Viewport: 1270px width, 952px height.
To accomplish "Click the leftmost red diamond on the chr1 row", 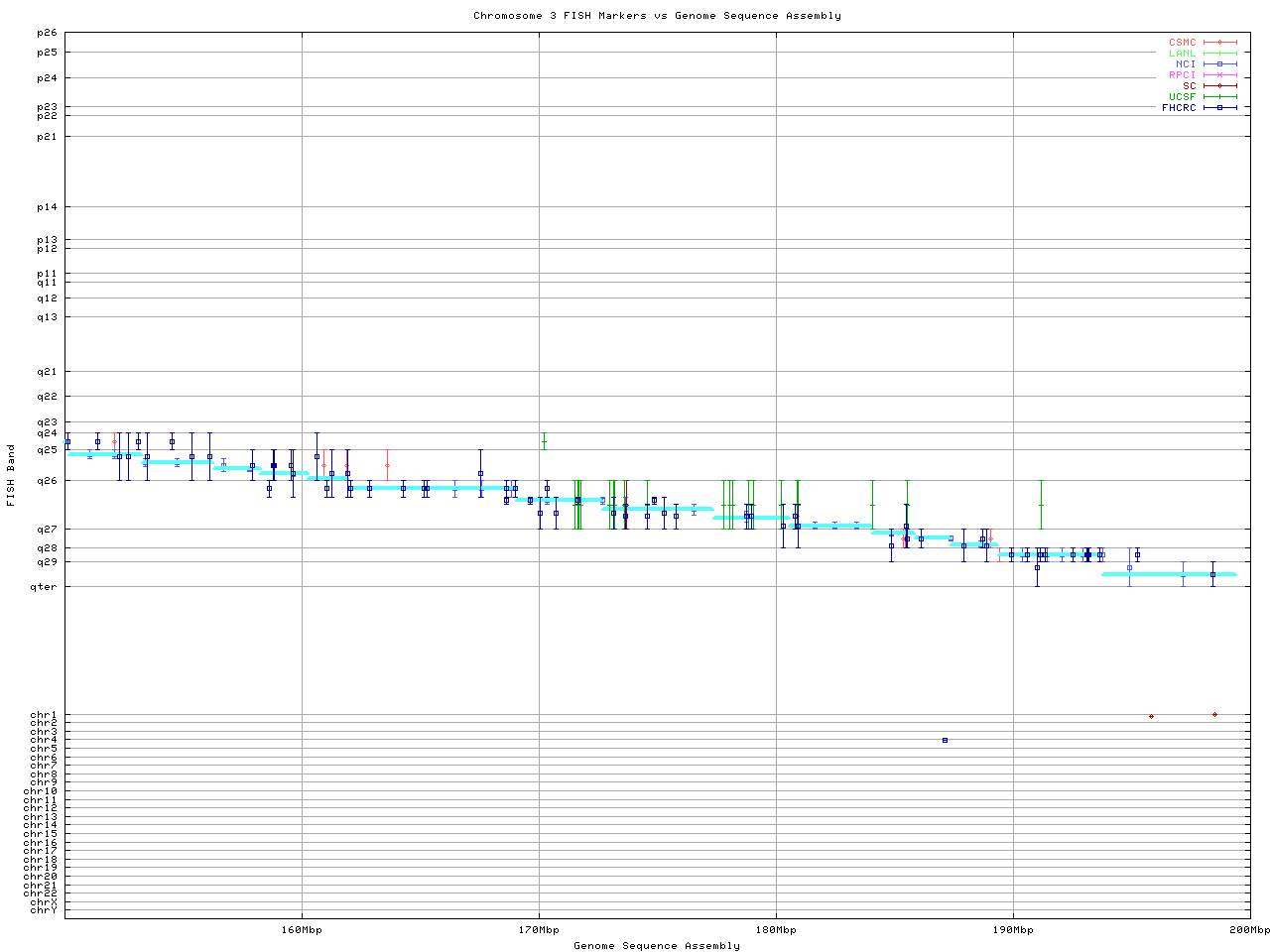I will click(x=1151, y=716).
